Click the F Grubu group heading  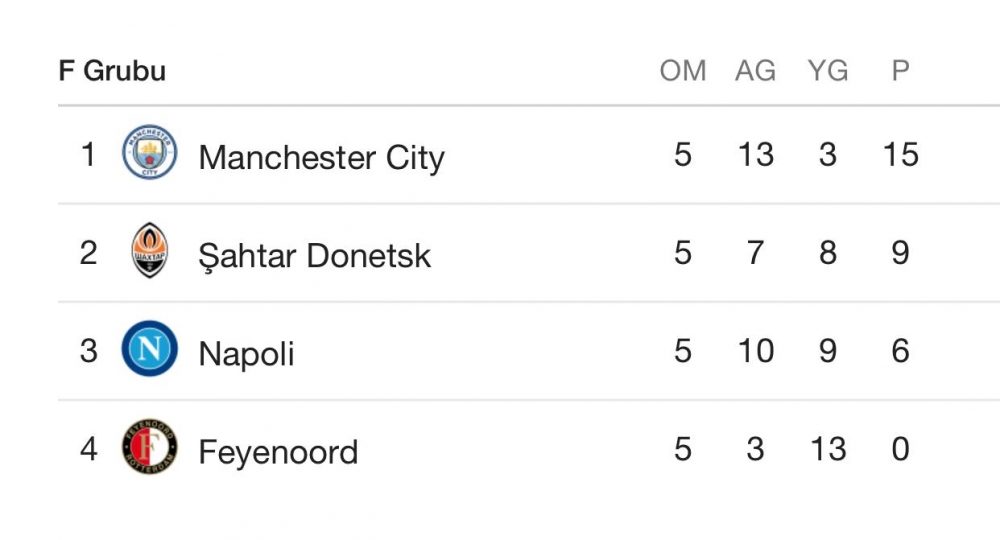[112, 71]
